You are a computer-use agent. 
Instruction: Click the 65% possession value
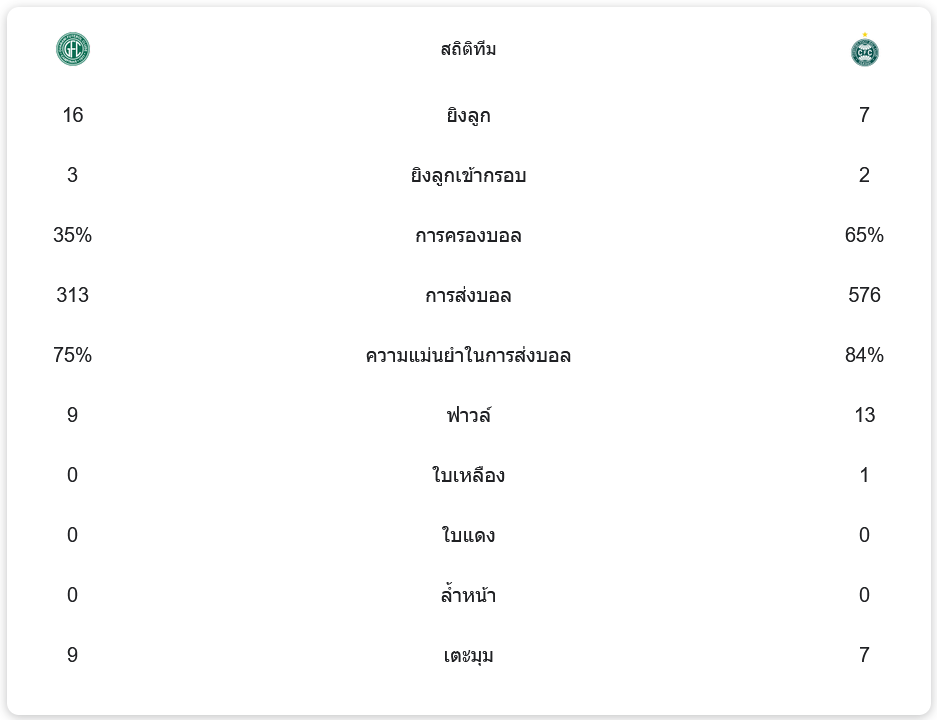pos(864,235)
